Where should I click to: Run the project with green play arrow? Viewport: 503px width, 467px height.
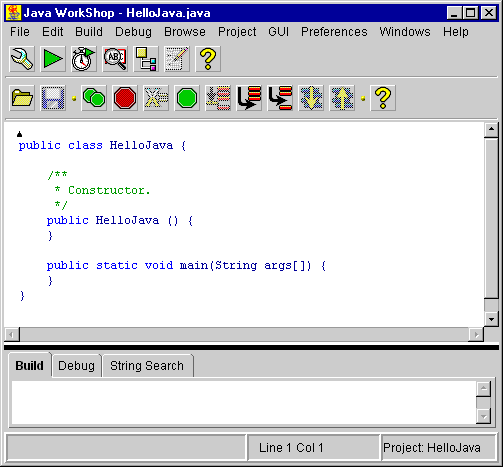tap(53, 59)
